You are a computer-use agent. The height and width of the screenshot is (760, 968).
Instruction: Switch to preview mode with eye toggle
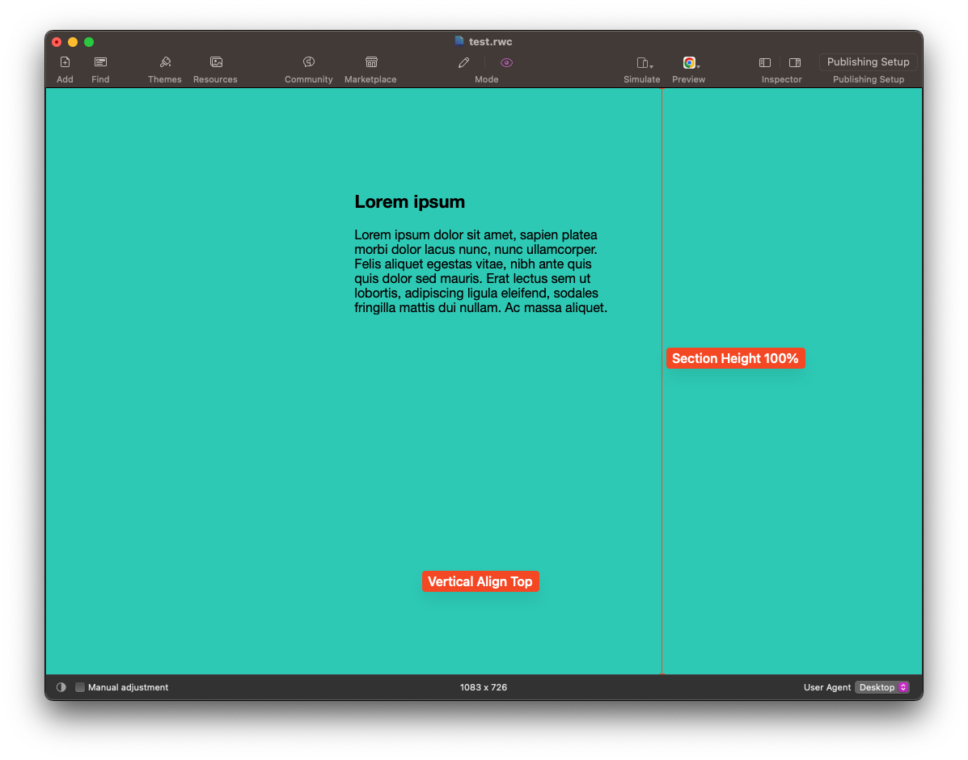pos(506,61)
